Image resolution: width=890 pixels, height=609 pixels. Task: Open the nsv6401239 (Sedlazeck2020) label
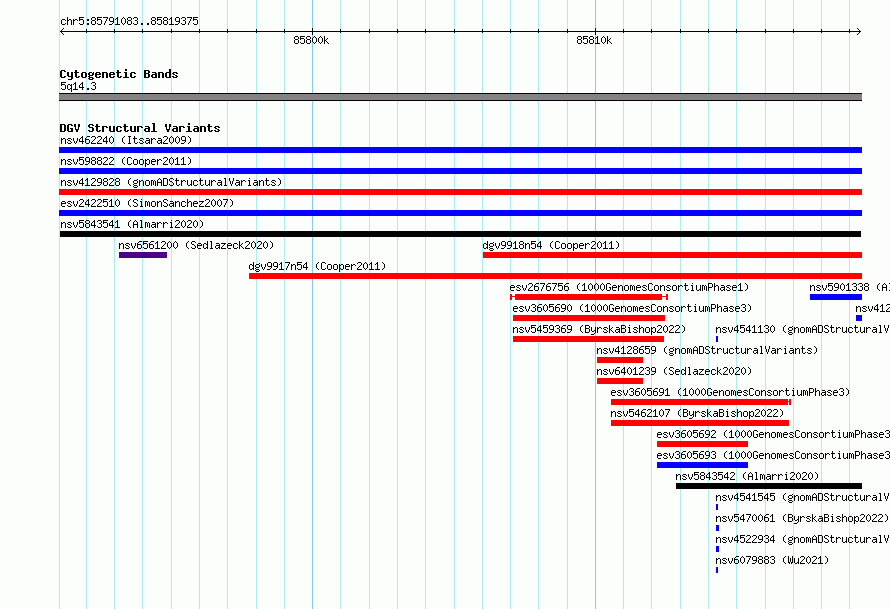coord(674,371)
